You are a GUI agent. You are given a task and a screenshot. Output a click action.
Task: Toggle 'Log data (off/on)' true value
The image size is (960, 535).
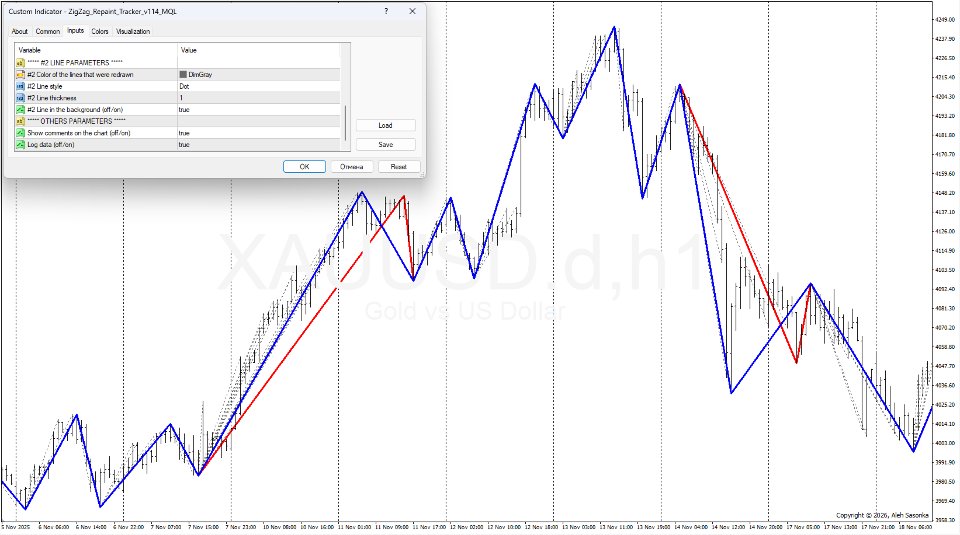pos(184,144)
